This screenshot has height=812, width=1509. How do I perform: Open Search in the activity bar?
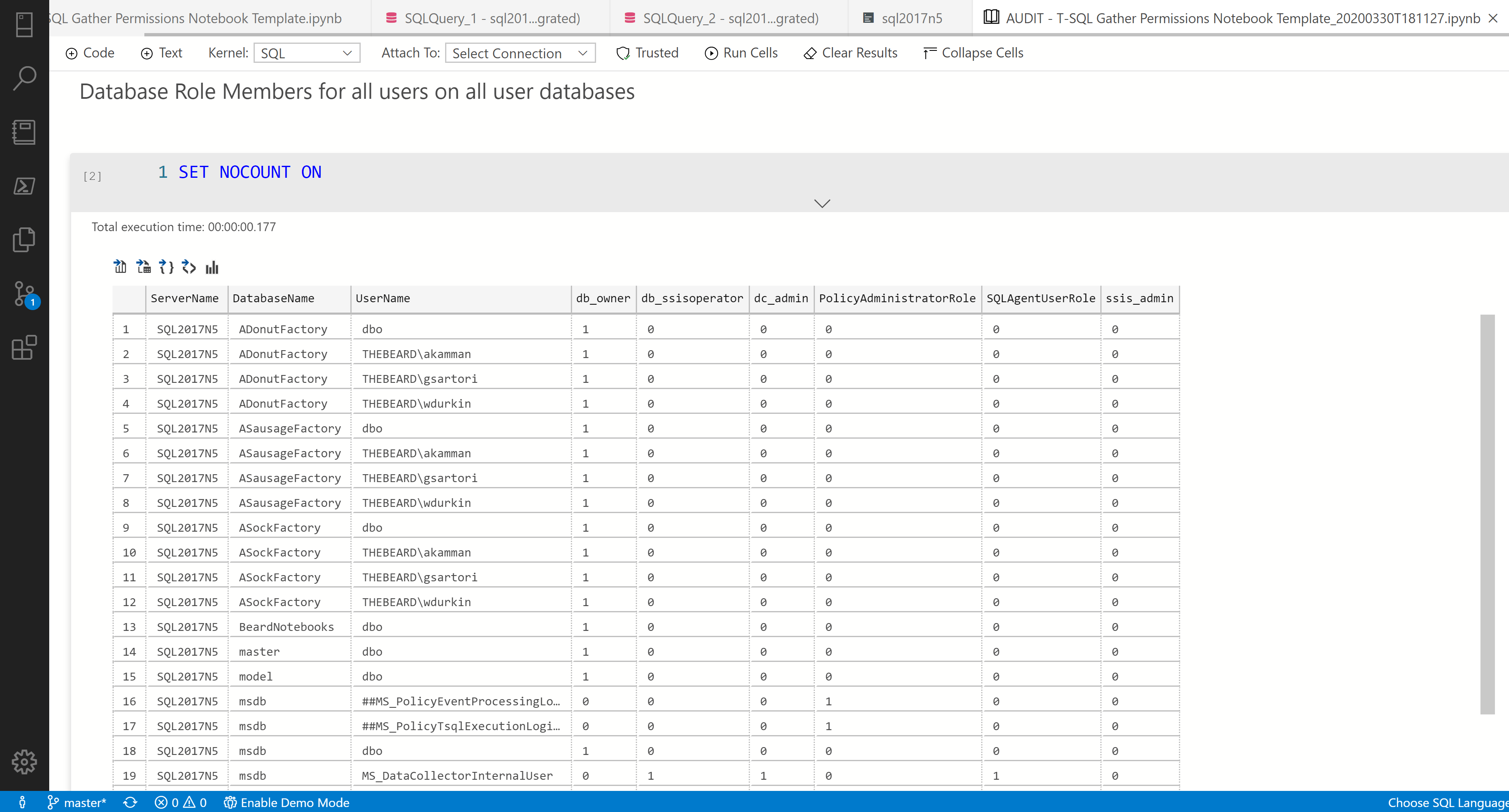tap(24, 78)
